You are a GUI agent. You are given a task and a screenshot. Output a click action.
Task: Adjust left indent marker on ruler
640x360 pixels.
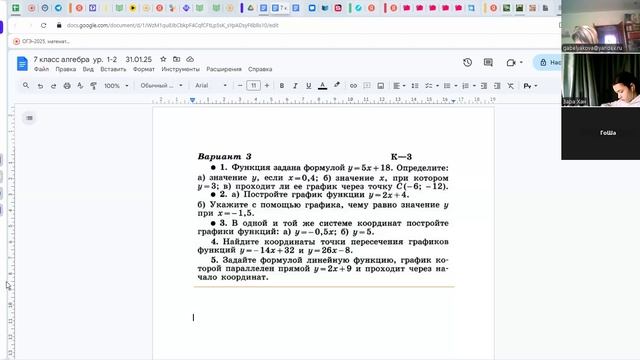coord(192,100)
